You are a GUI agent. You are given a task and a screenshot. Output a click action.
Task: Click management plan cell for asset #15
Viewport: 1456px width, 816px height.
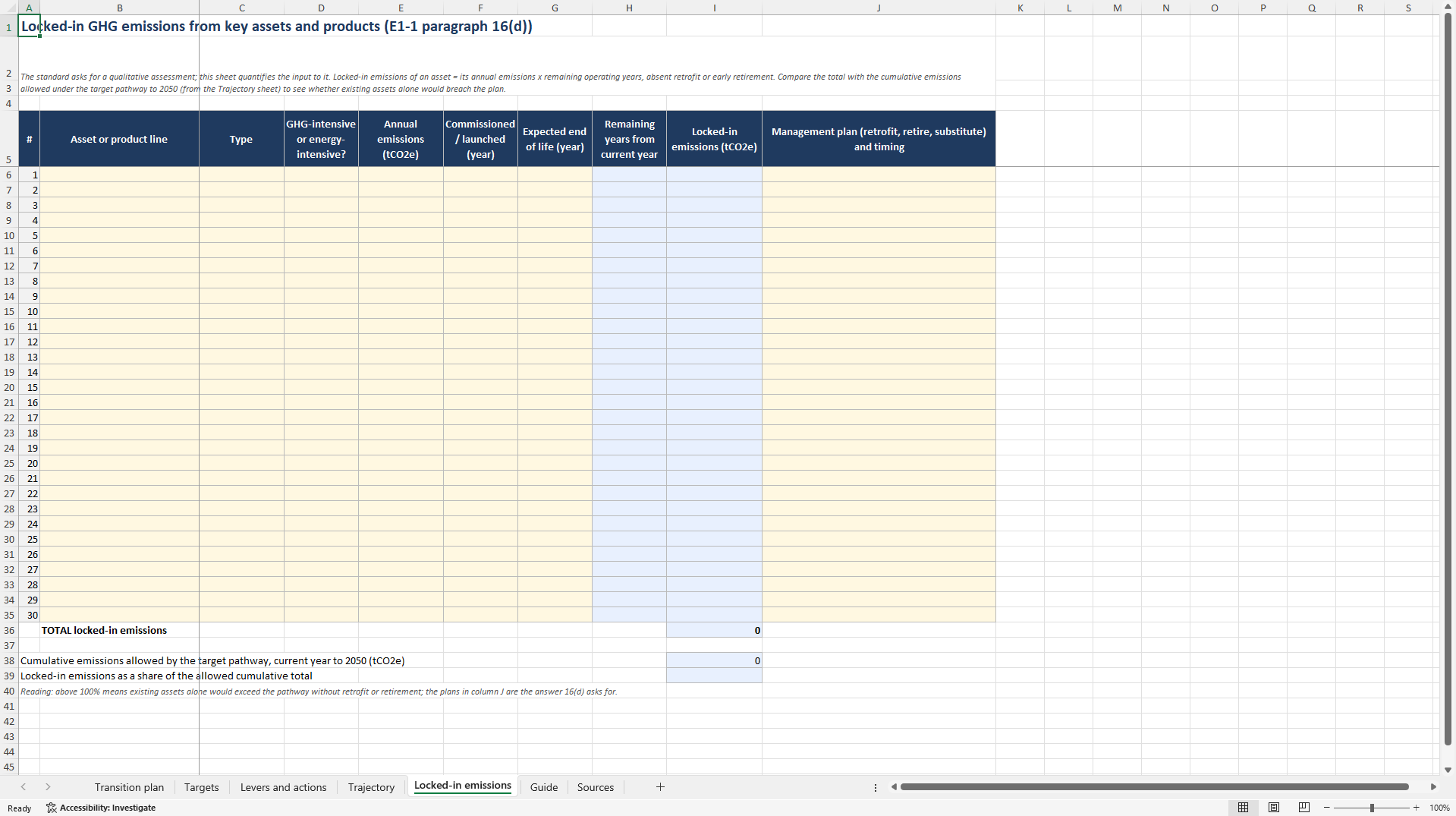(x=879, y=387)
